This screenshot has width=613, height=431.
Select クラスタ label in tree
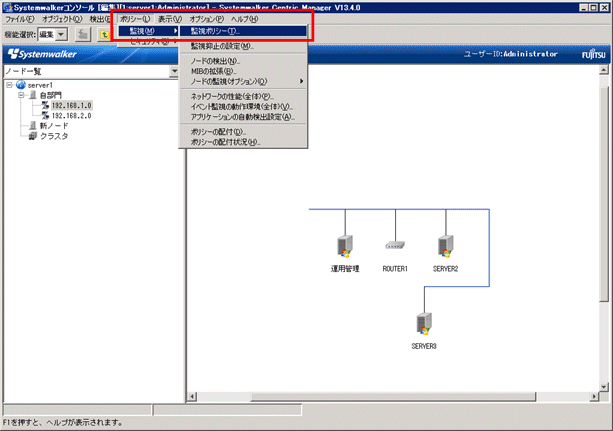(x=54, y=136)
